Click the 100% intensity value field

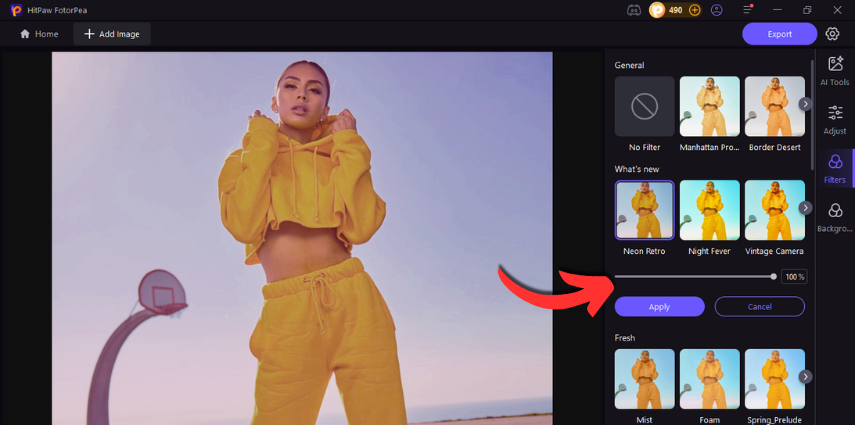point(794,277)
